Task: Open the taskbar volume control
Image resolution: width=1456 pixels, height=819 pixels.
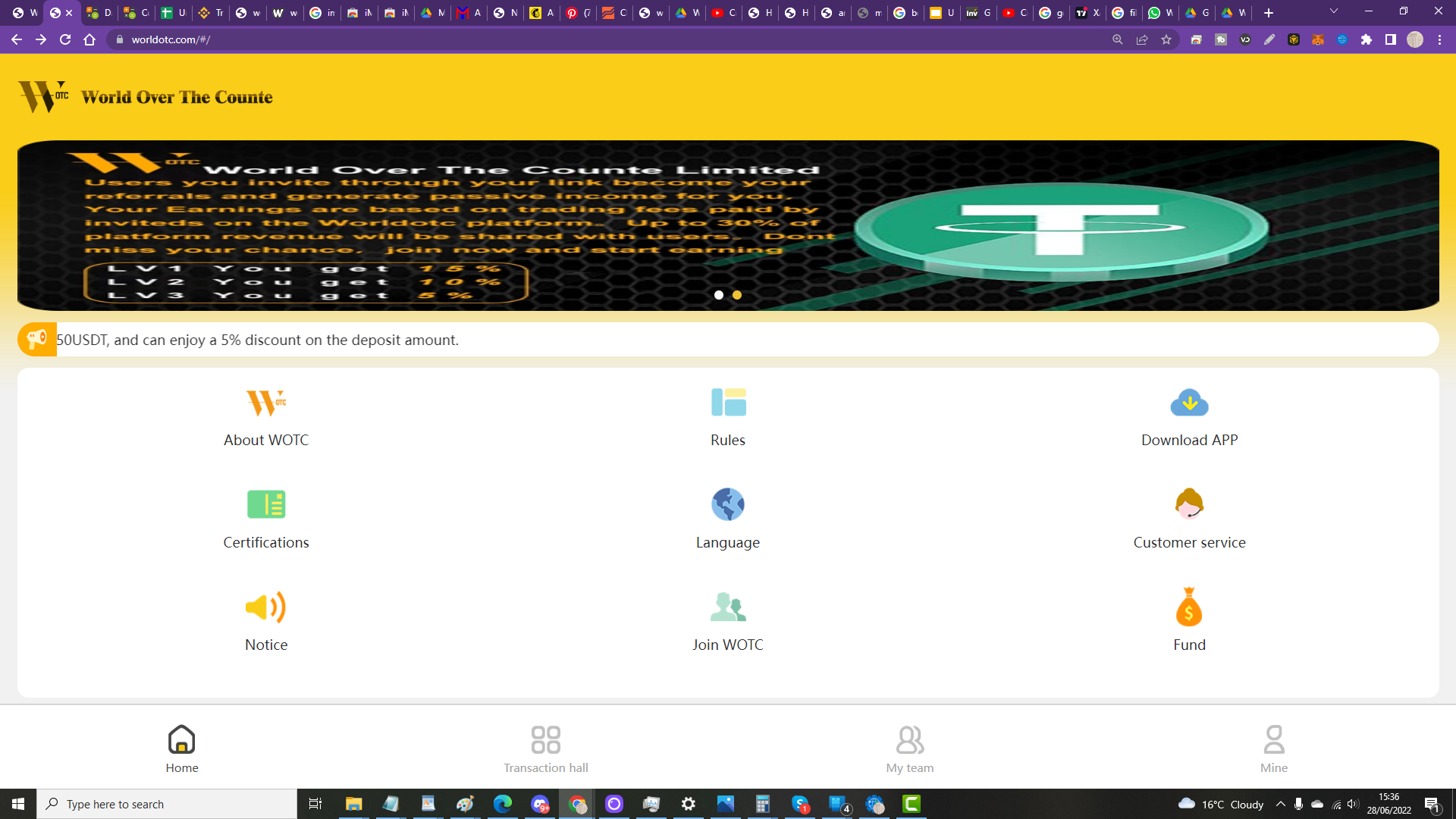Action: pyautogui.click(x=1354, y=804)
